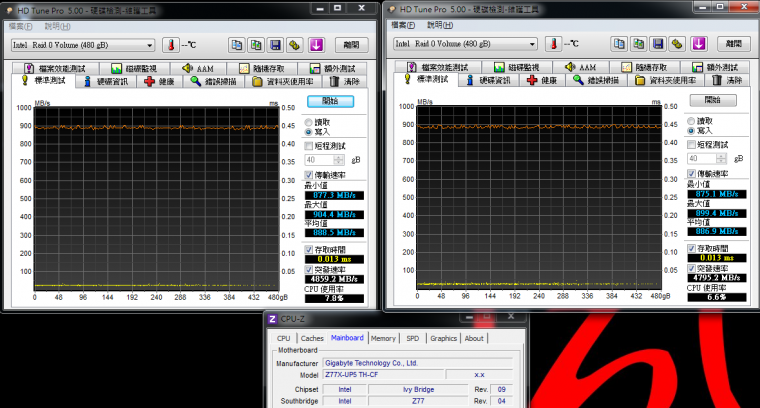The image size is (760, 408).
Task: Click the first copy icon in right HD Tune toolbar
Action: tap(620, 44)
